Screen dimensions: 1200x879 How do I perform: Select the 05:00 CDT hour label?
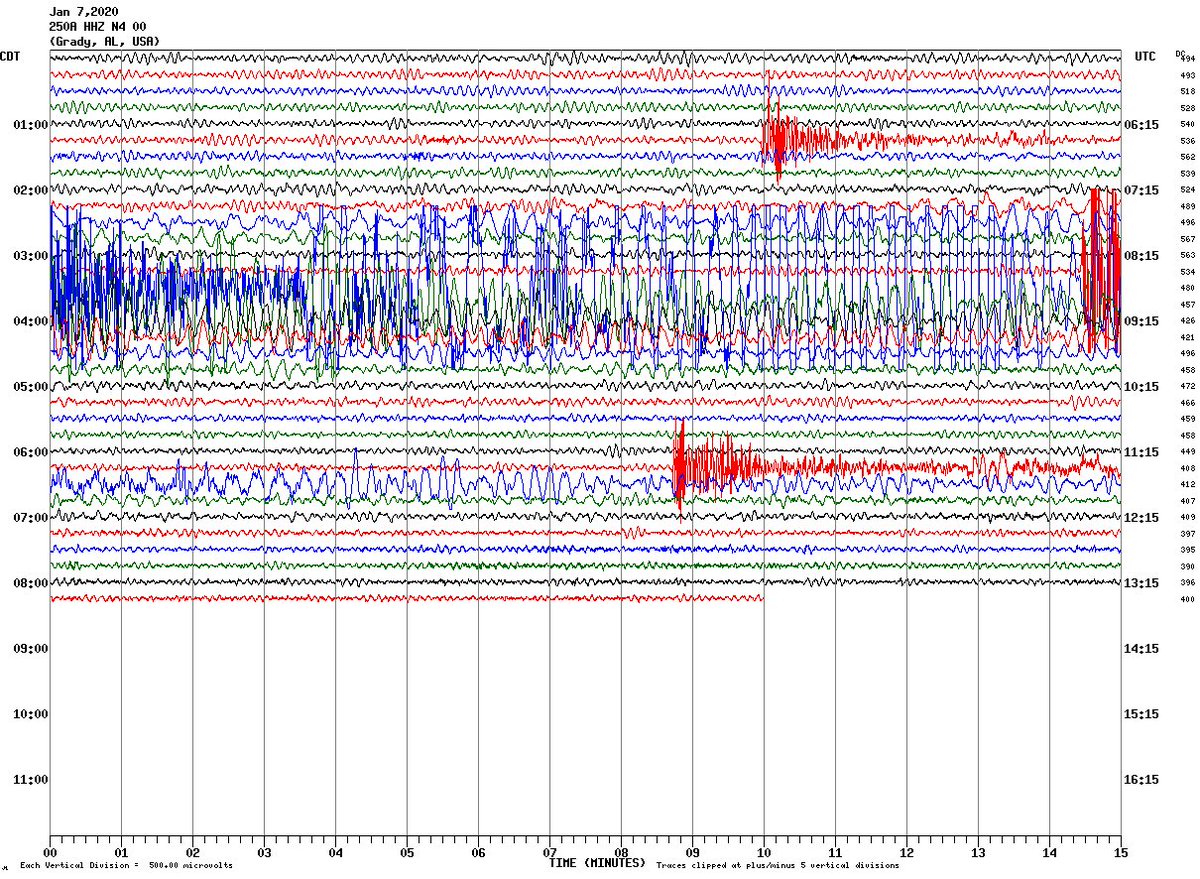pos(30,387)
